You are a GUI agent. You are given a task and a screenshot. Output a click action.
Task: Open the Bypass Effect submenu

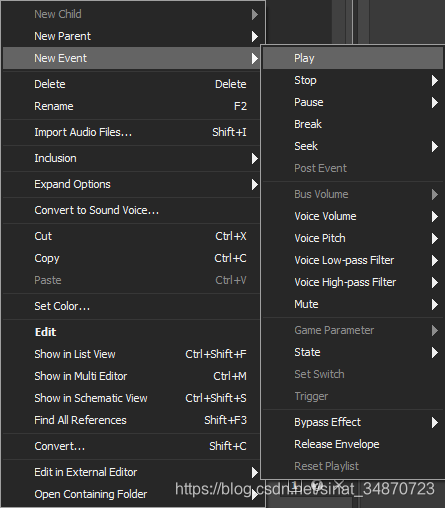pyautogui.click(x=353, y=422)
